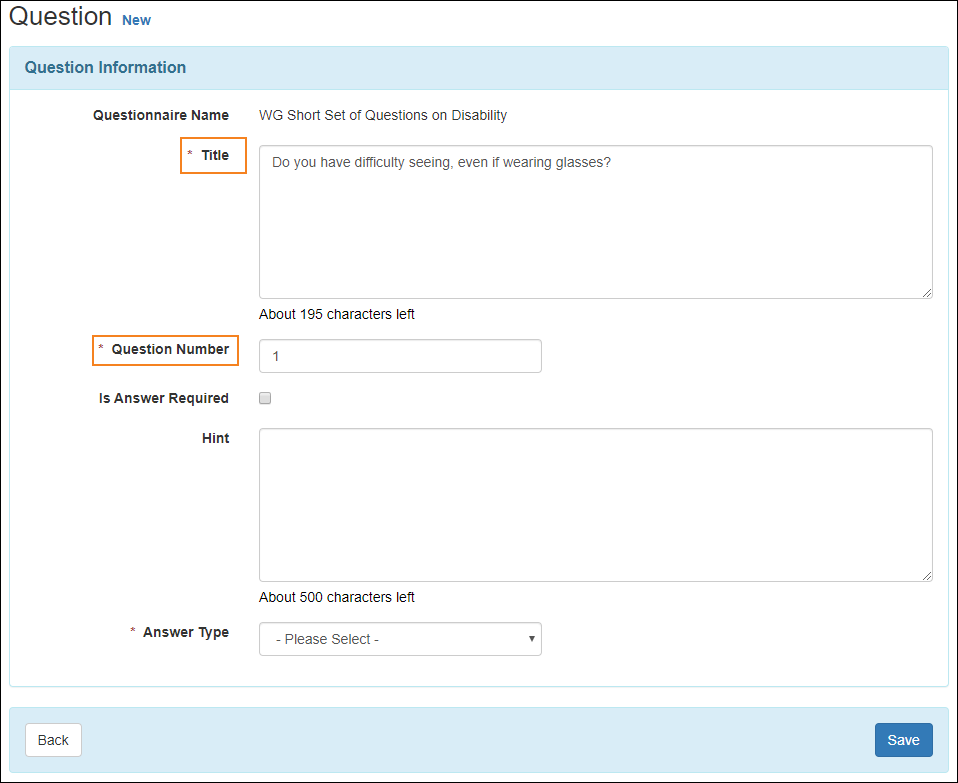Click the Save button
This screenshot has height=783, width=958.
(903, 740)
